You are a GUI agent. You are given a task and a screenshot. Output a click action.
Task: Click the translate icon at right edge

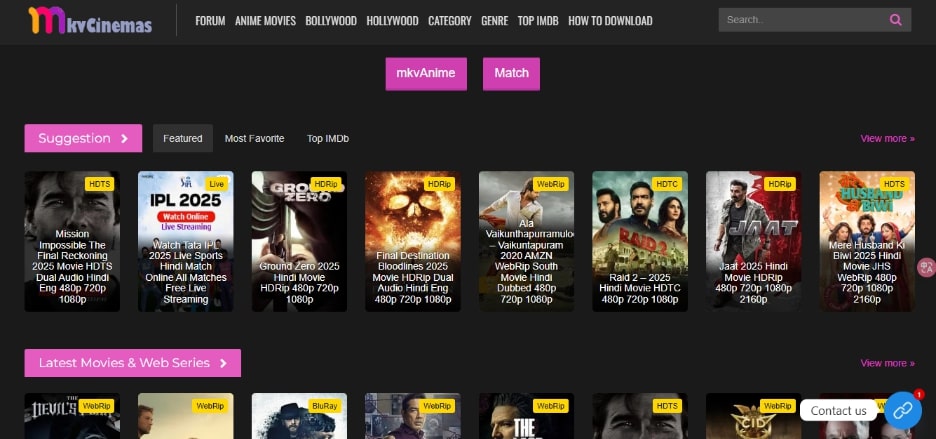tap(927, 267)
